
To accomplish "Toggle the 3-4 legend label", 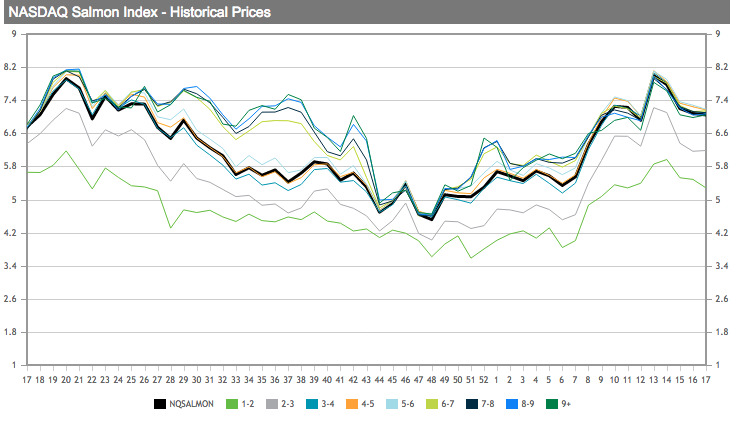I will [328, 404].
